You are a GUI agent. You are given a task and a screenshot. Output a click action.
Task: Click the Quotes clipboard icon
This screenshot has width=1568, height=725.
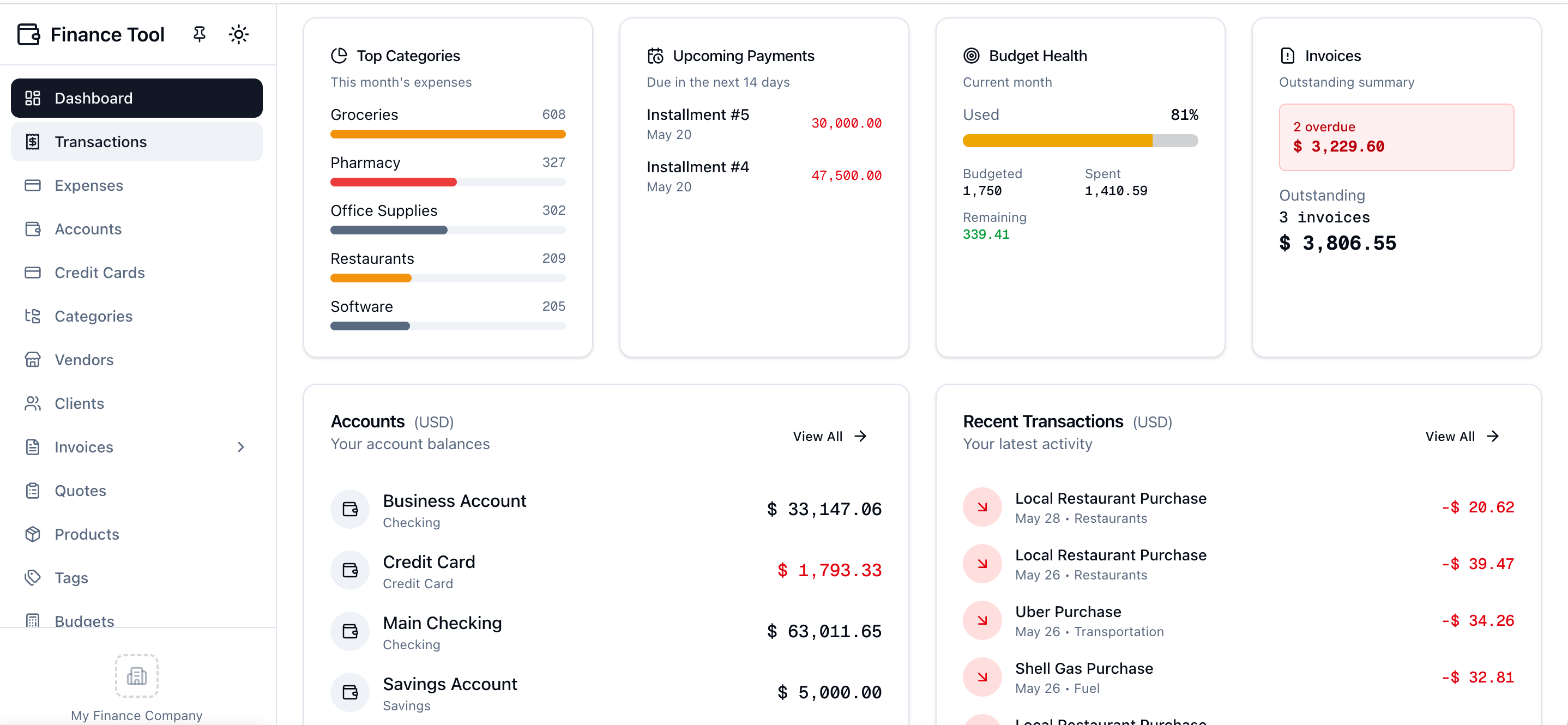[x=33, y=491]
